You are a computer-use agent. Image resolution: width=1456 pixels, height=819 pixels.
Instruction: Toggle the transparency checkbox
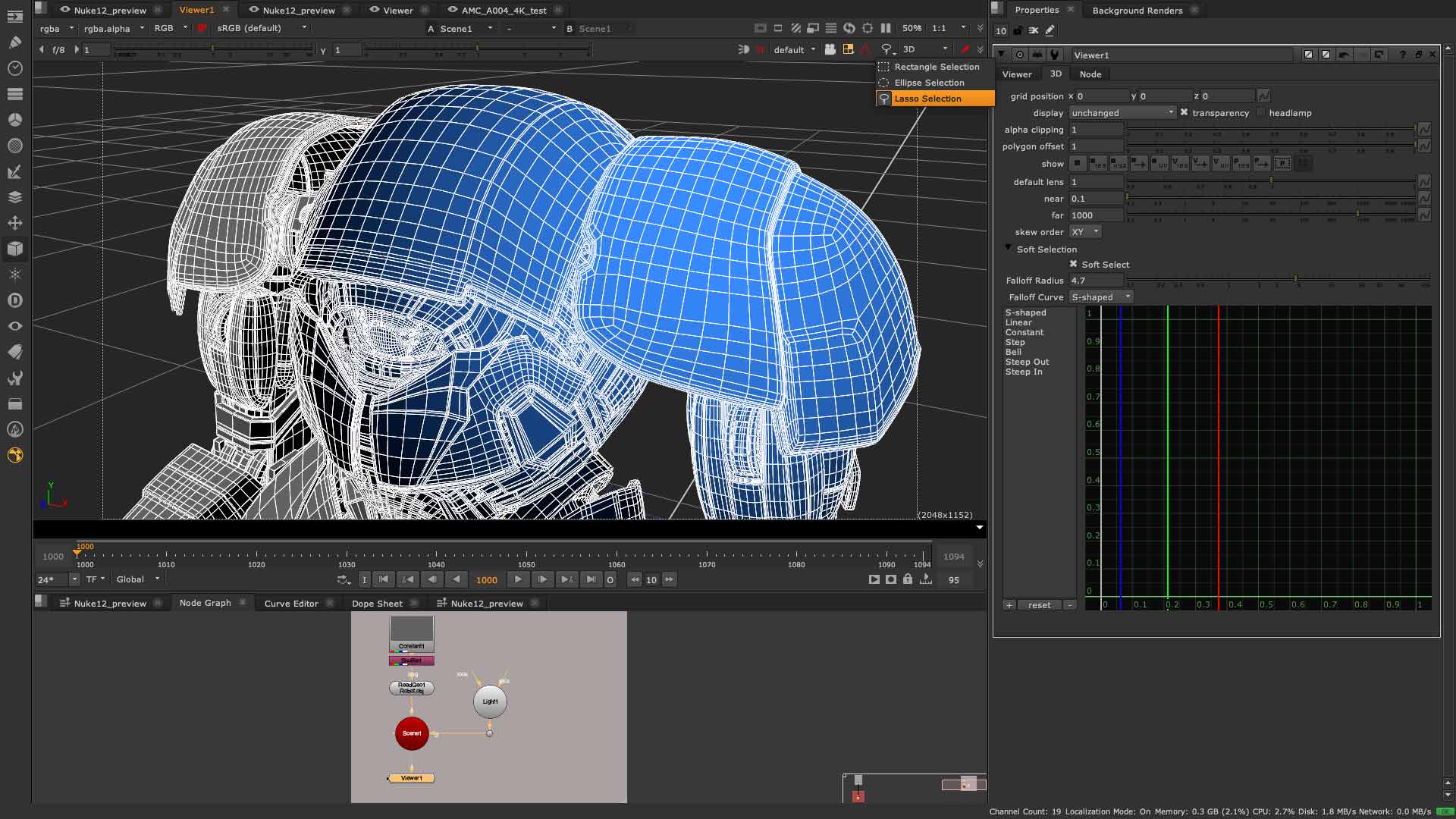tap(1184, 112)
